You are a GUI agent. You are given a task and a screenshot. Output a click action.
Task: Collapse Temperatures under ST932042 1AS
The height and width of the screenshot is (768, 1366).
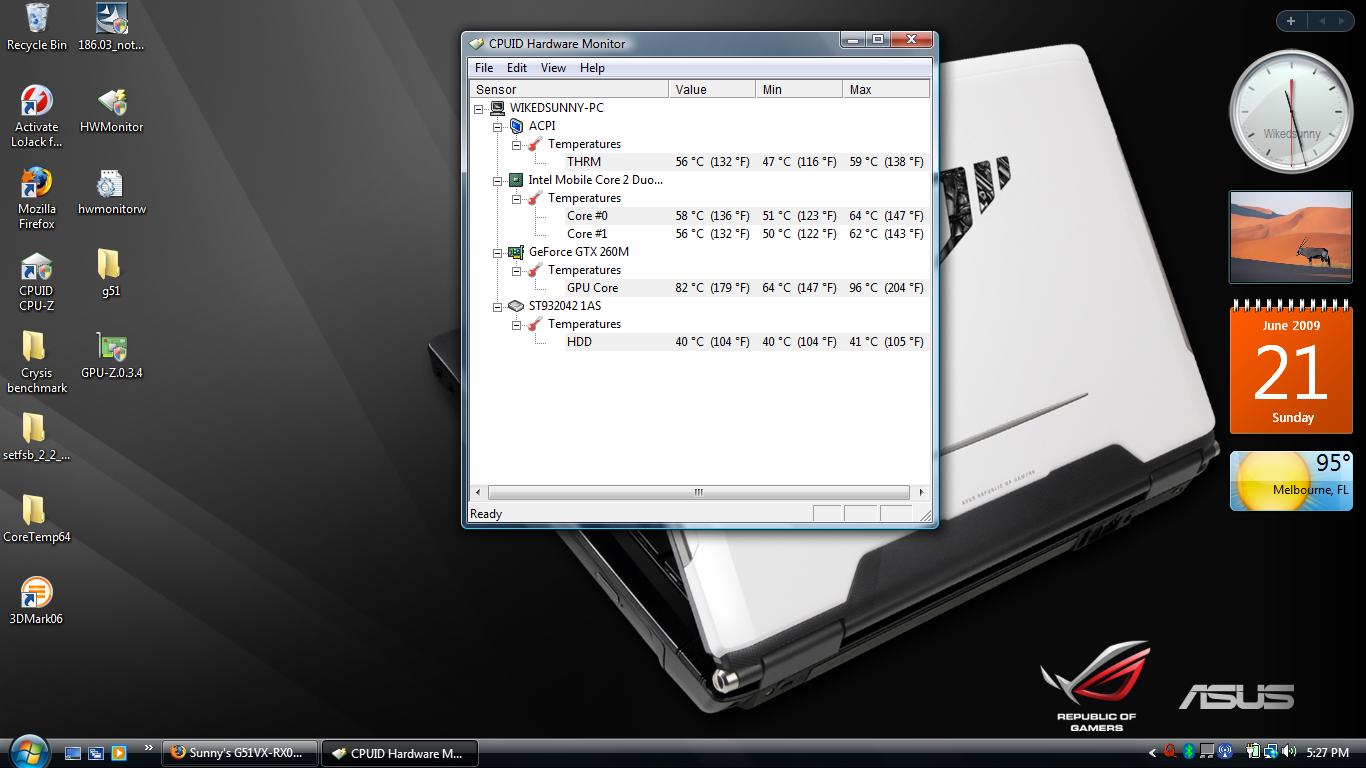coord(516,324)
